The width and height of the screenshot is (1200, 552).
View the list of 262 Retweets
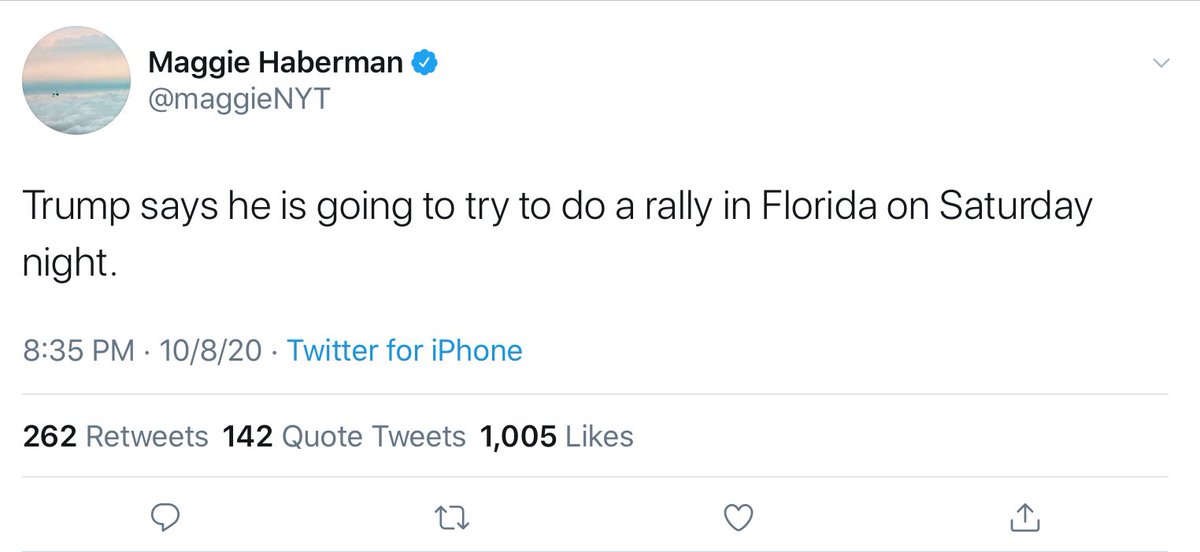[x=114, y=436]
